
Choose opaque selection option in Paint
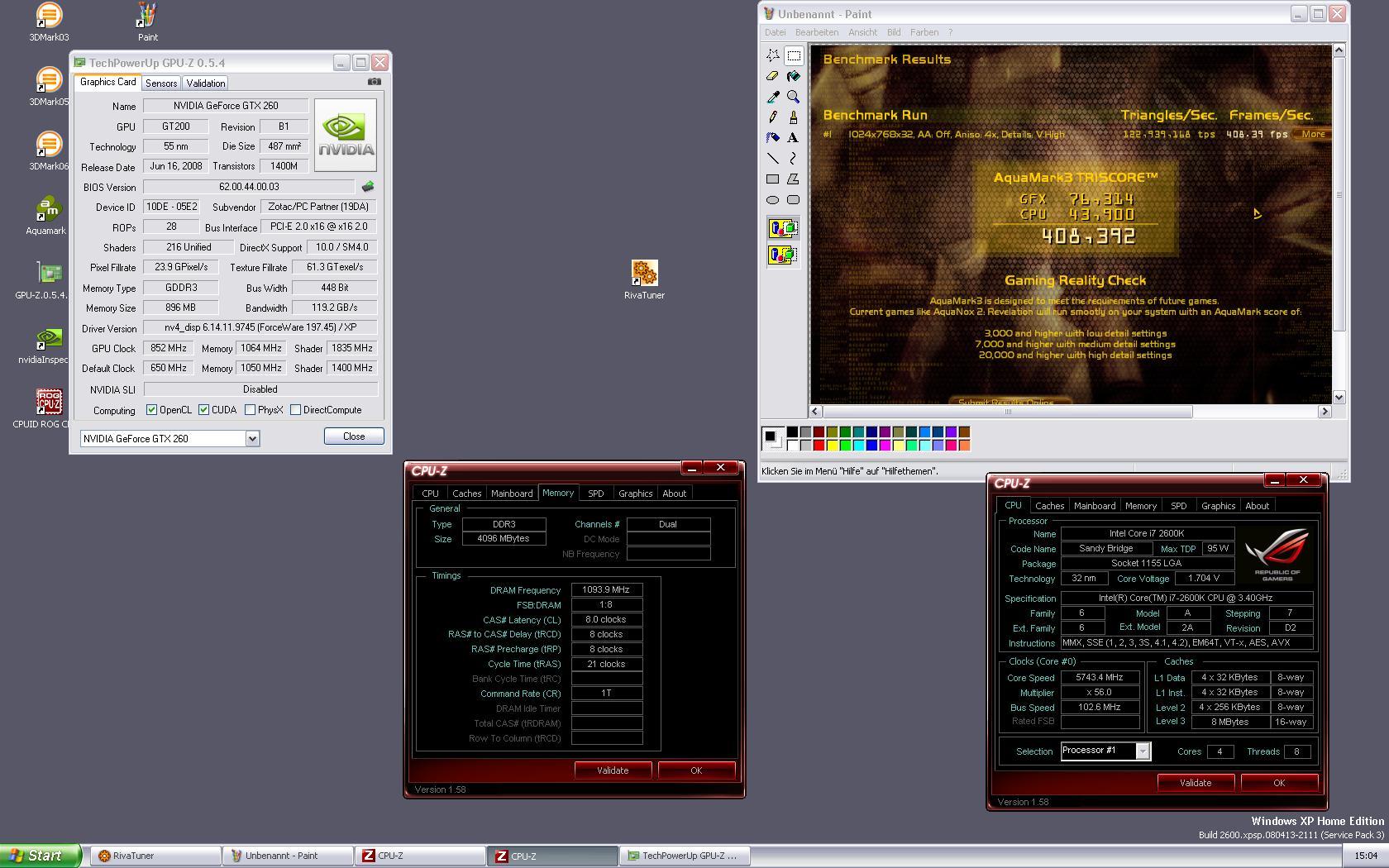coord(783,228)
